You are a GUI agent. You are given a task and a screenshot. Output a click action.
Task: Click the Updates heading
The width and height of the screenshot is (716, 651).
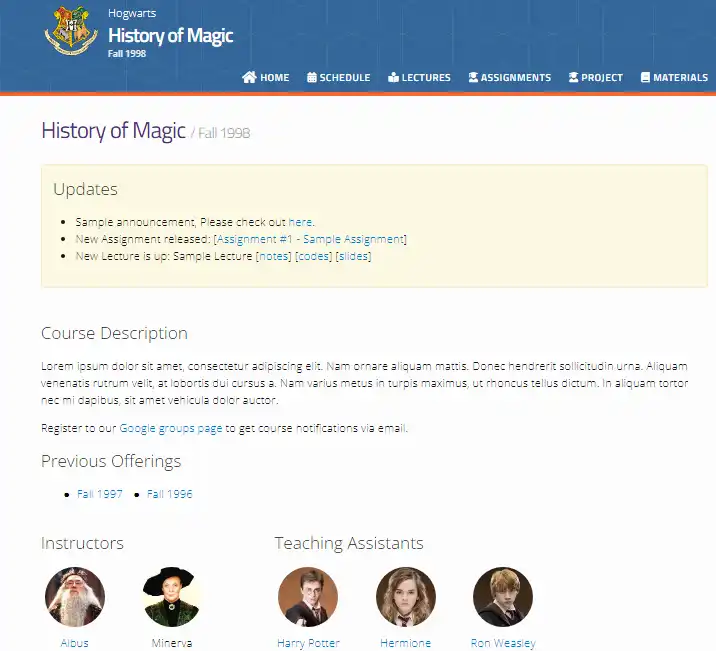coord(85,189)
